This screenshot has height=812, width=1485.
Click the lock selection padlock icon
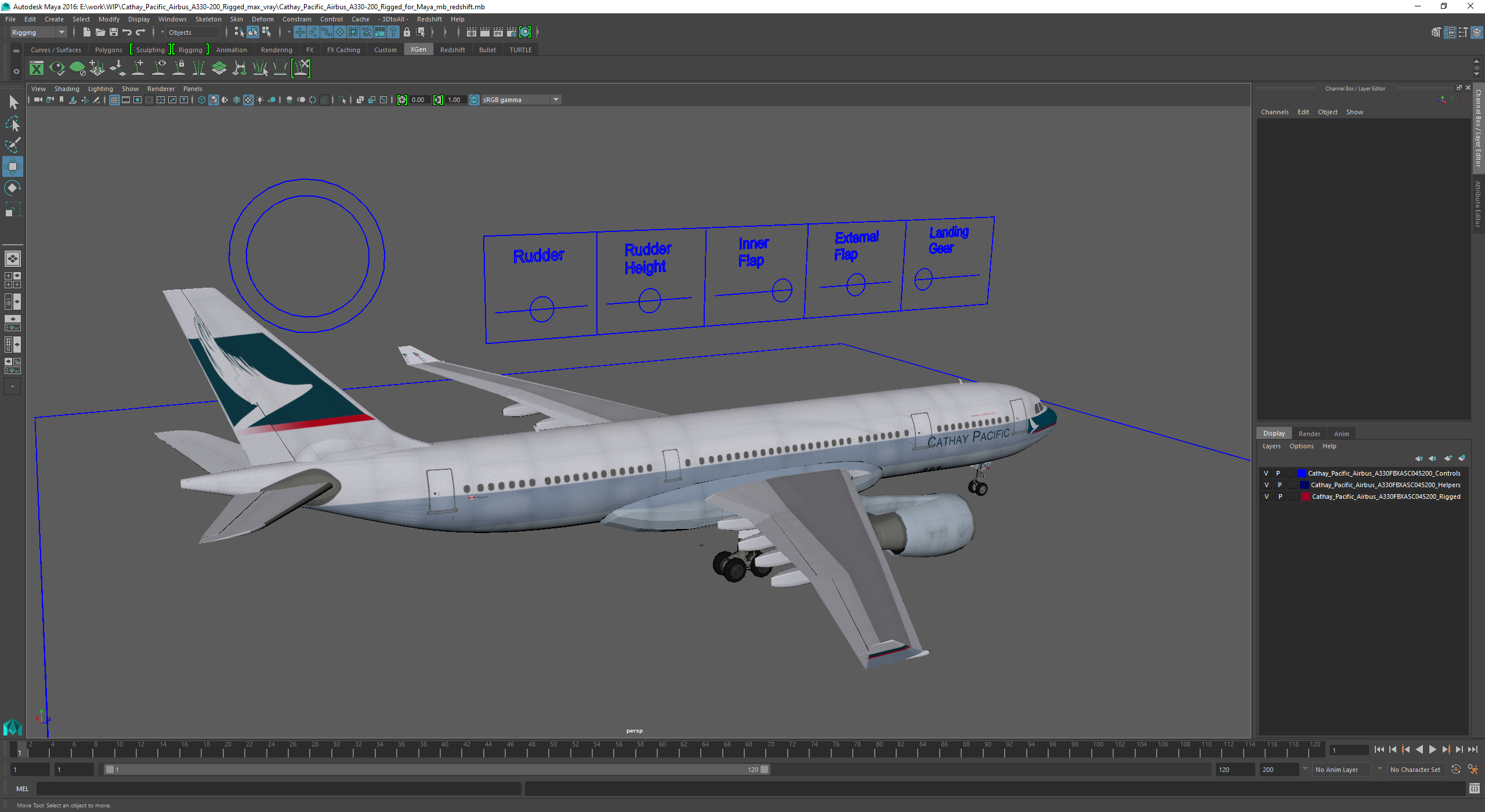pos(407,32)
